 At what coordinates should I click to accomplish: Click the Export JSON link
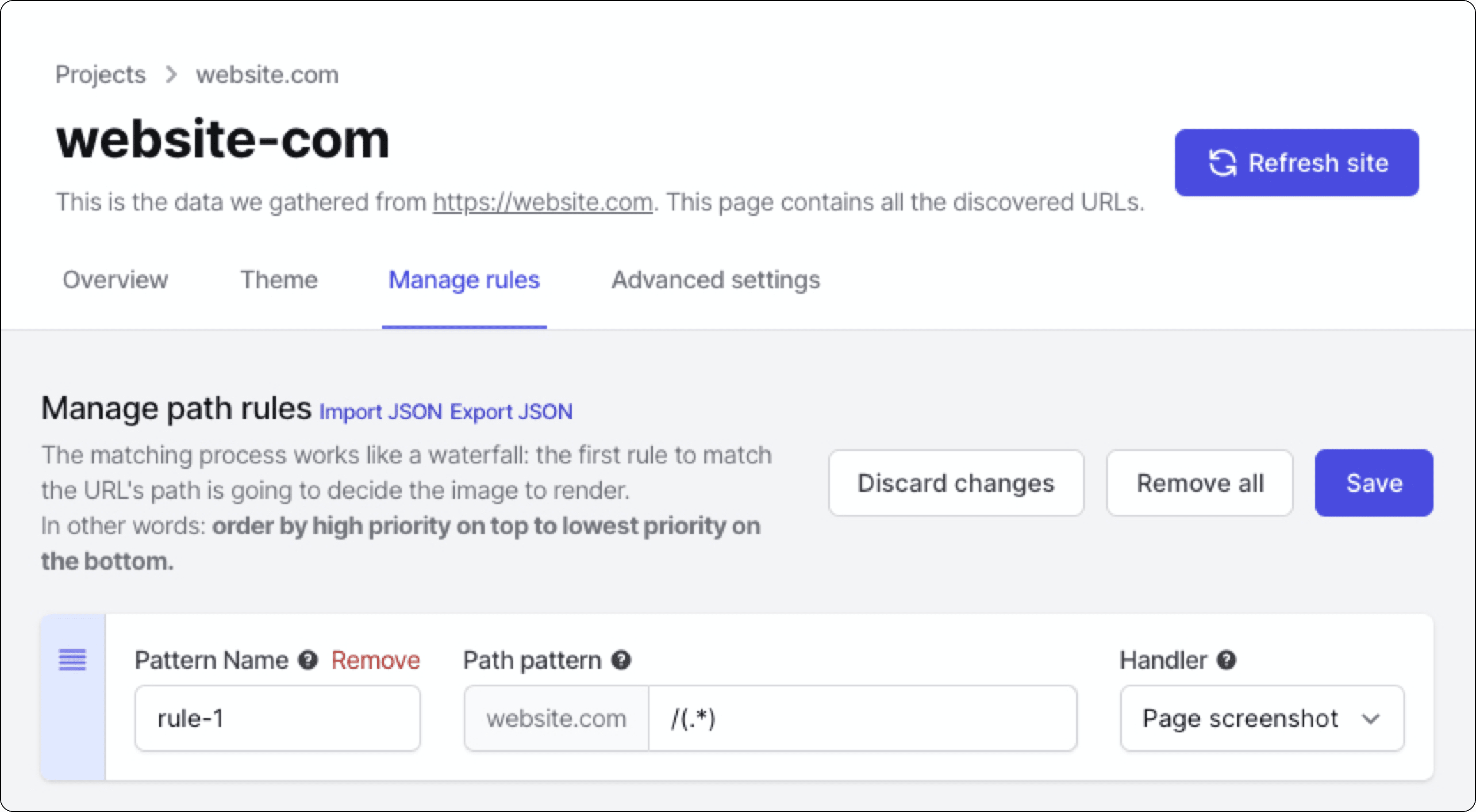click(512, 411)
